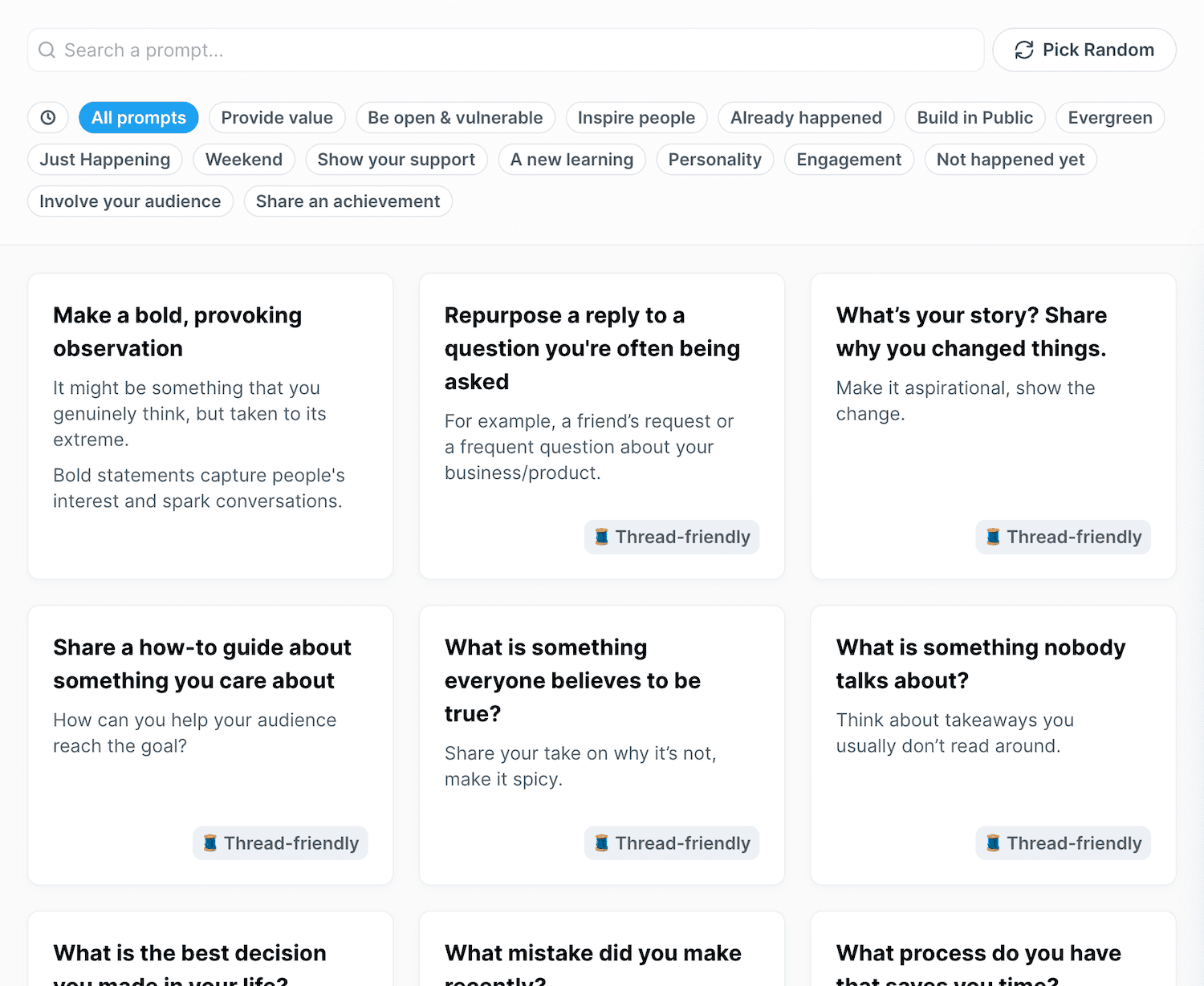1204x986 pixels.
Task: Enable the Build in Public filter
Action: [975, 117]
